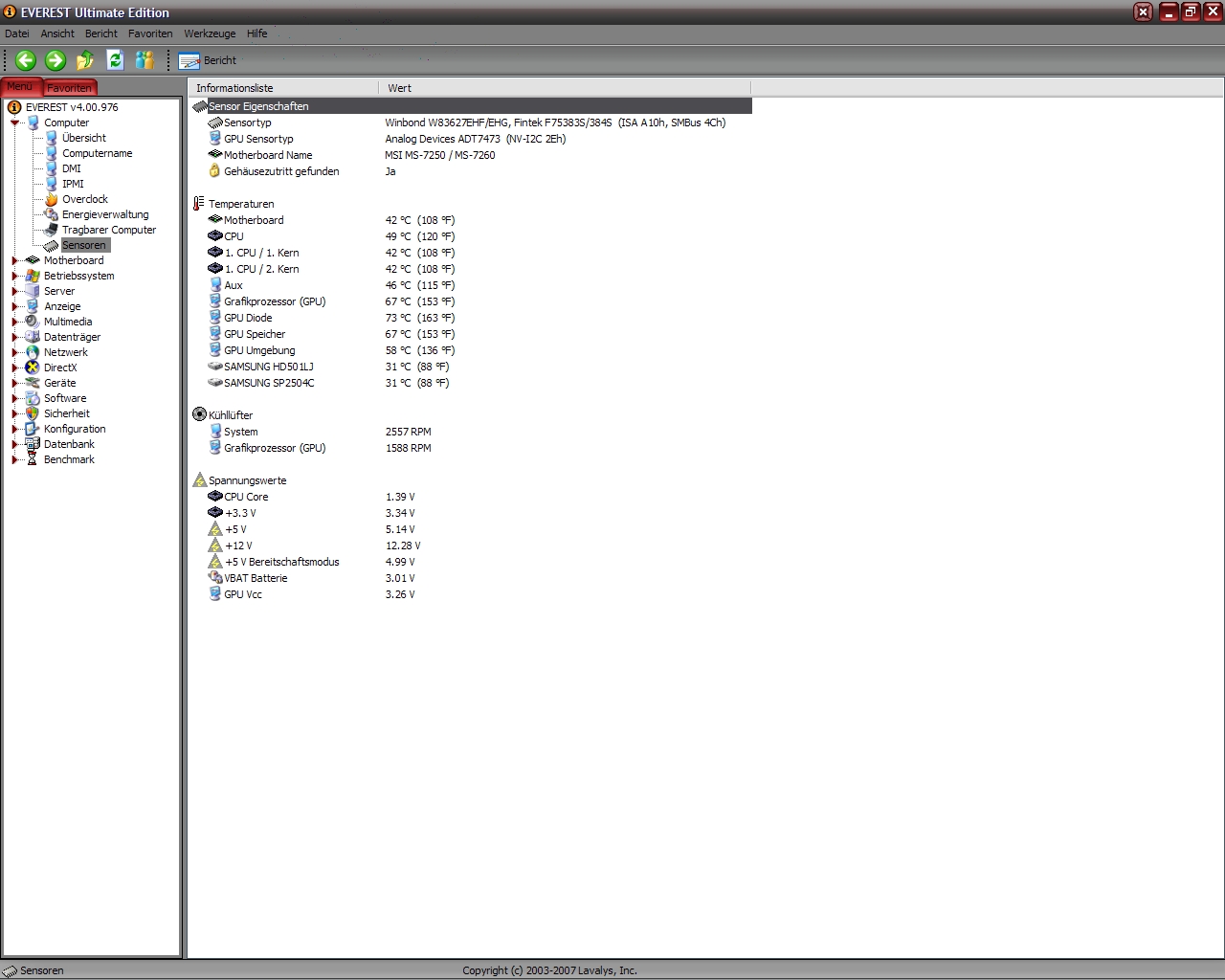The width and height of the screenshot is (1225, 980).
Task: Click the Gehäusezutritt gefunden lock icon
Action: coord(214,171)
